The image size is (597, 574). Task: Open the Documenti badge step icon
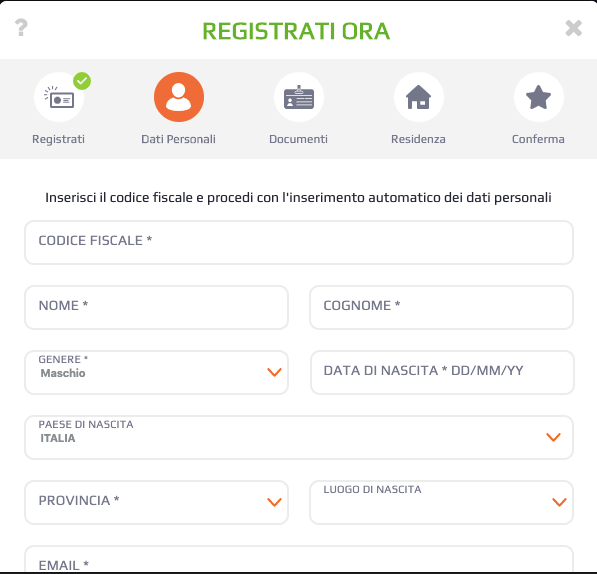coord(299,97)
